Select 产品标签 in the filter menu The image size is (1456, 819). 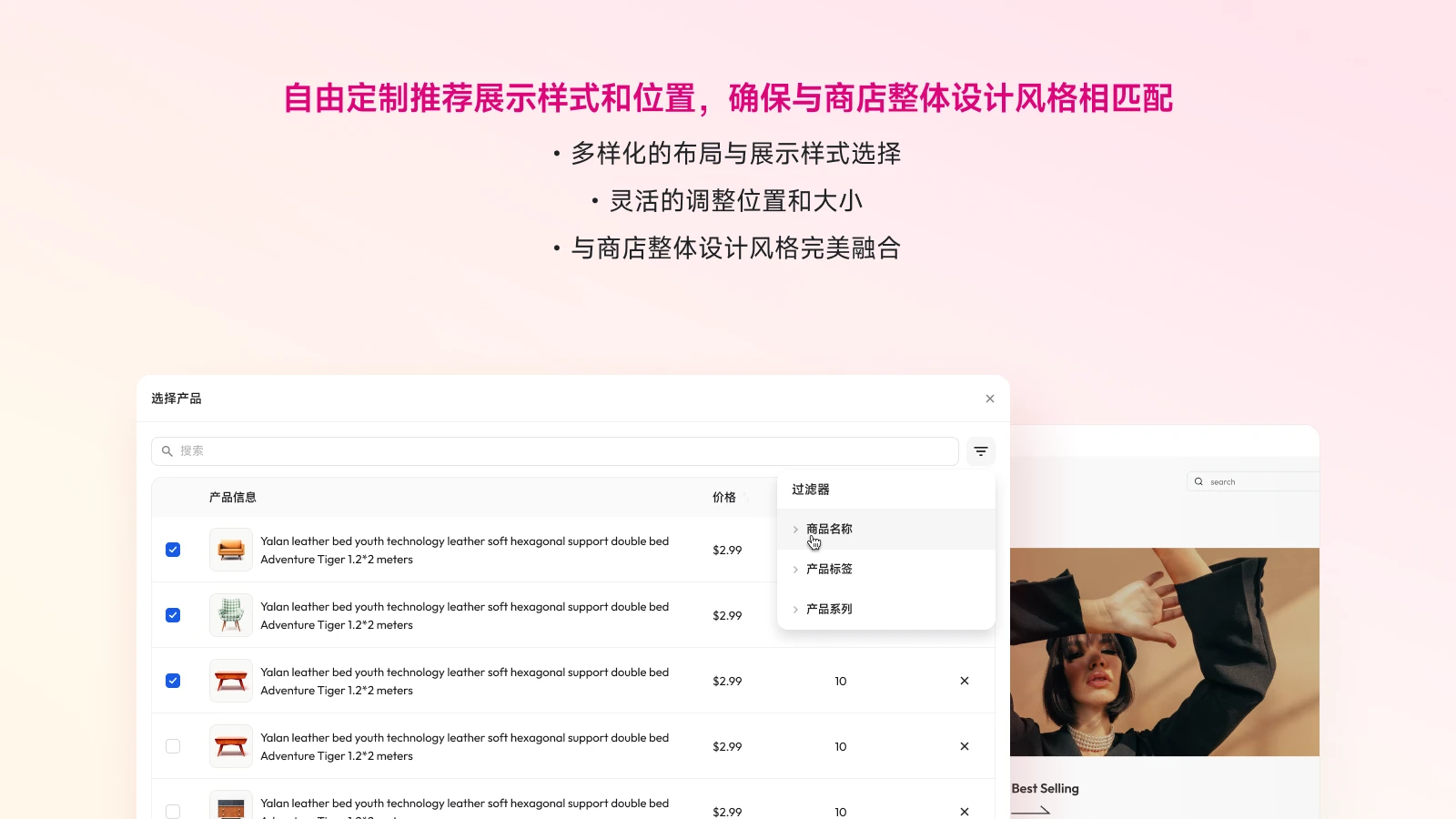[885, 569]
